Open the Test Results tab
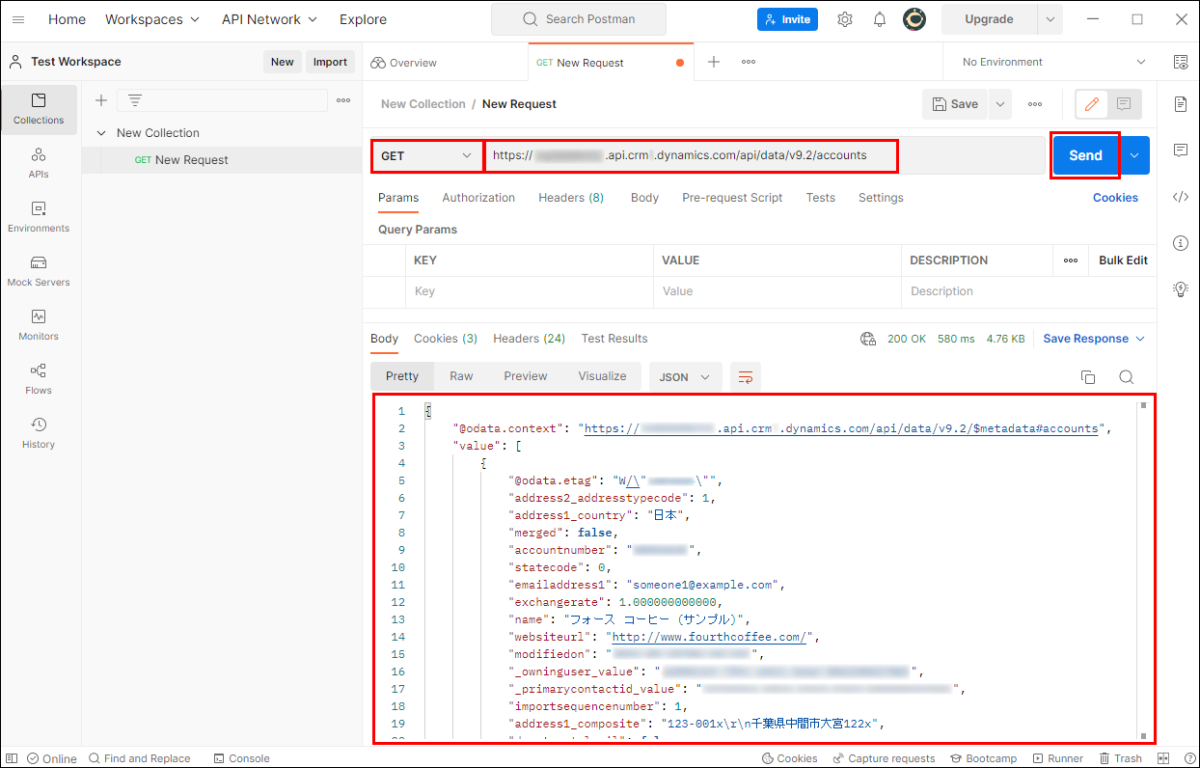This screenshot has height=768, width=1200. (614, 339)
